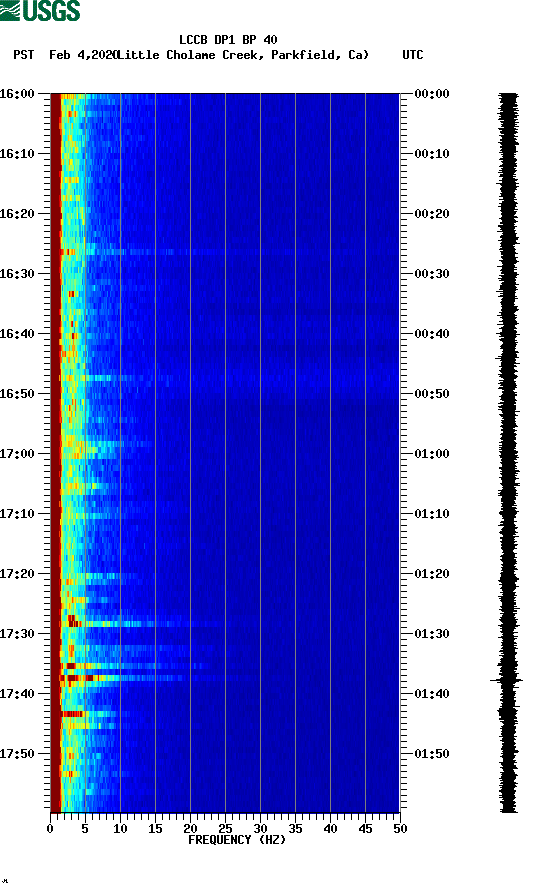Click the '0' frequency axis tick label
This screenshot has height=892, width=552.
point(50,829)
